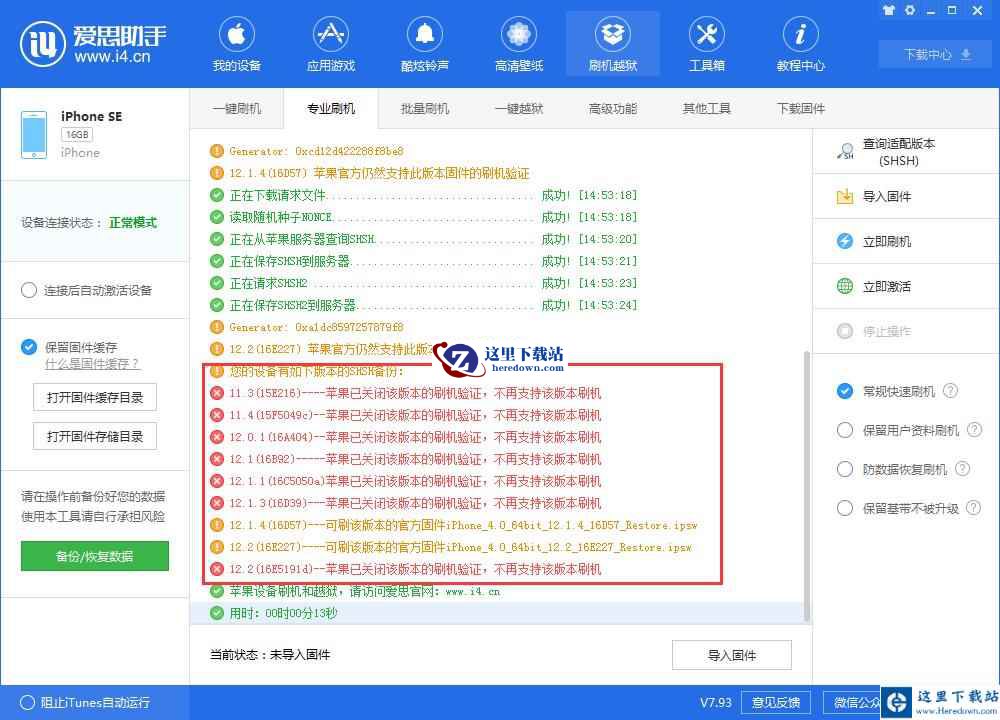Click 查询适配版本 (SHSH) search icon
Viewport: 1000px width, 720px height.
(x=845, y=151)
